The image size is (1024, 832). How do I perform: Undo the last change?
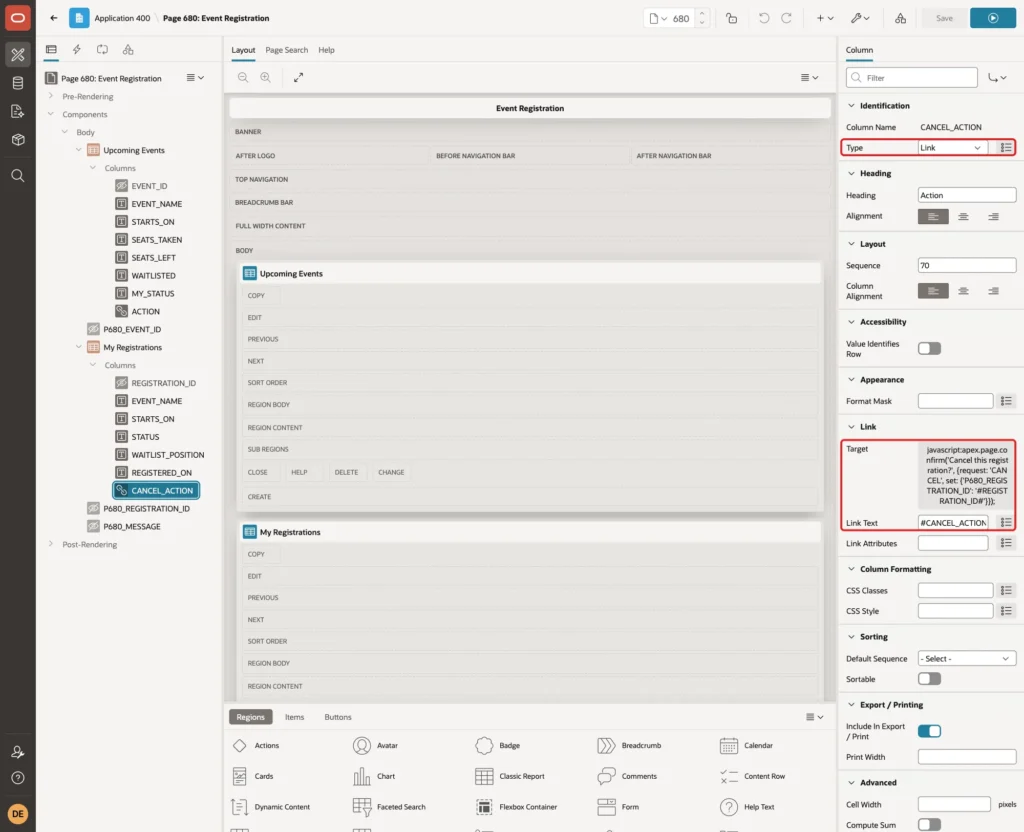tap(763, 18)
